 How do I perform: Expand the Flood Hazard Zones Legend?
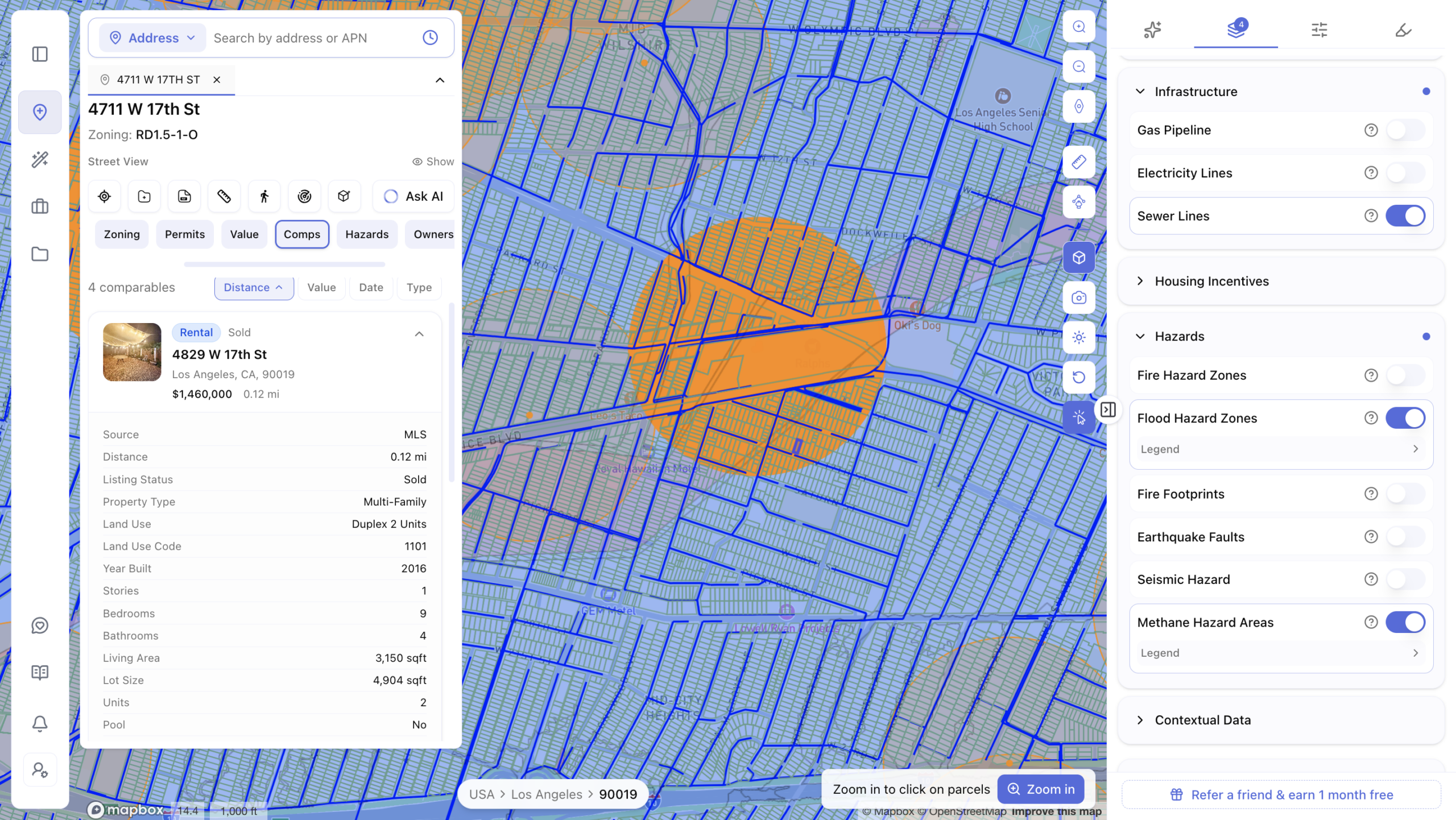[x=1280, y=449]
